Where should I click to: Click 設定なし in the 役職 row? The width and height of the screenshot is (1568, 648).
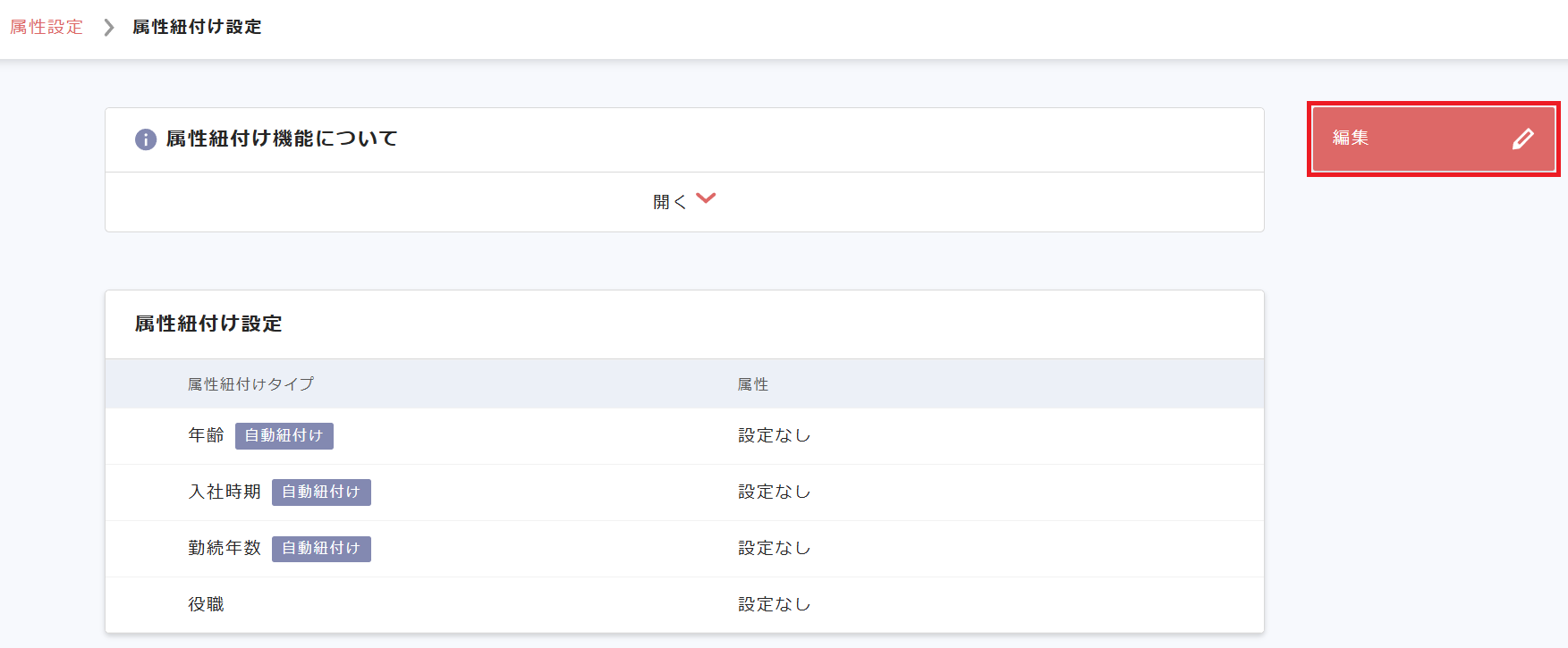click(x=774, y=604)
